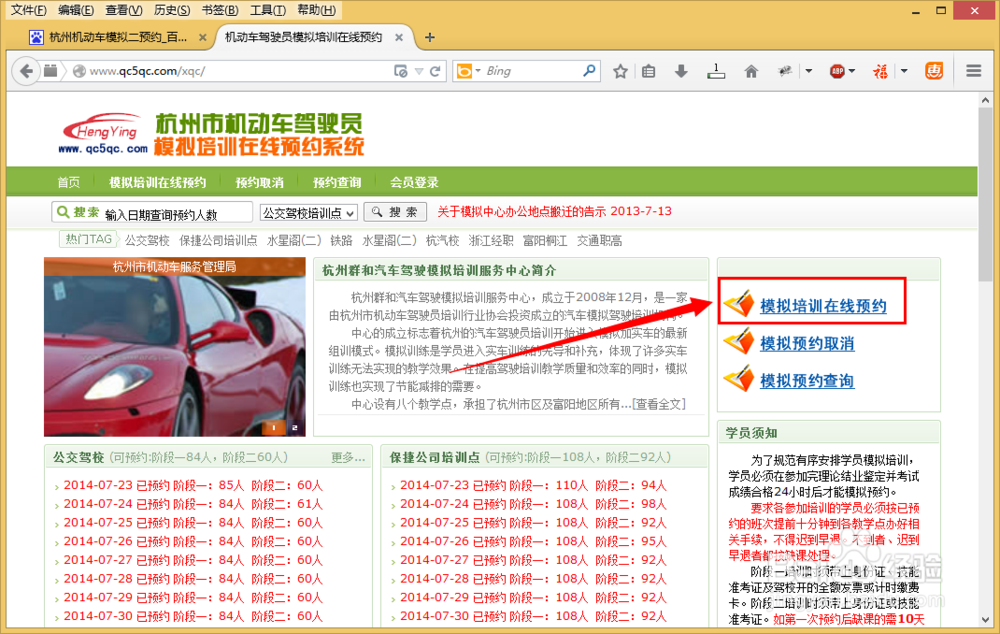This screenshot has width=1000, height=634.
Task: Open the 书签(B) menu
Action: [x=219, y=10]
